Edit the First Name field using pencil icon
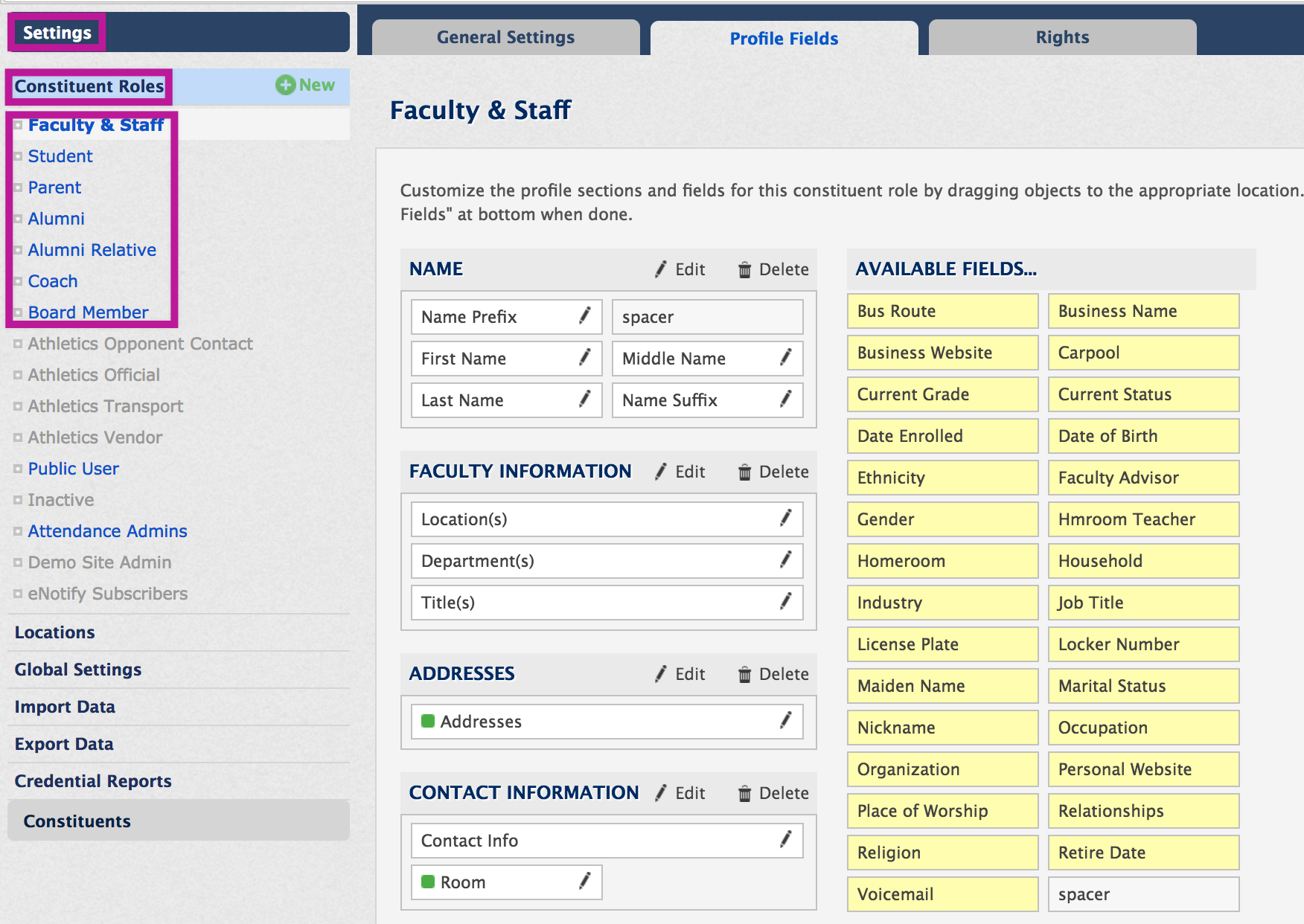 585,359
